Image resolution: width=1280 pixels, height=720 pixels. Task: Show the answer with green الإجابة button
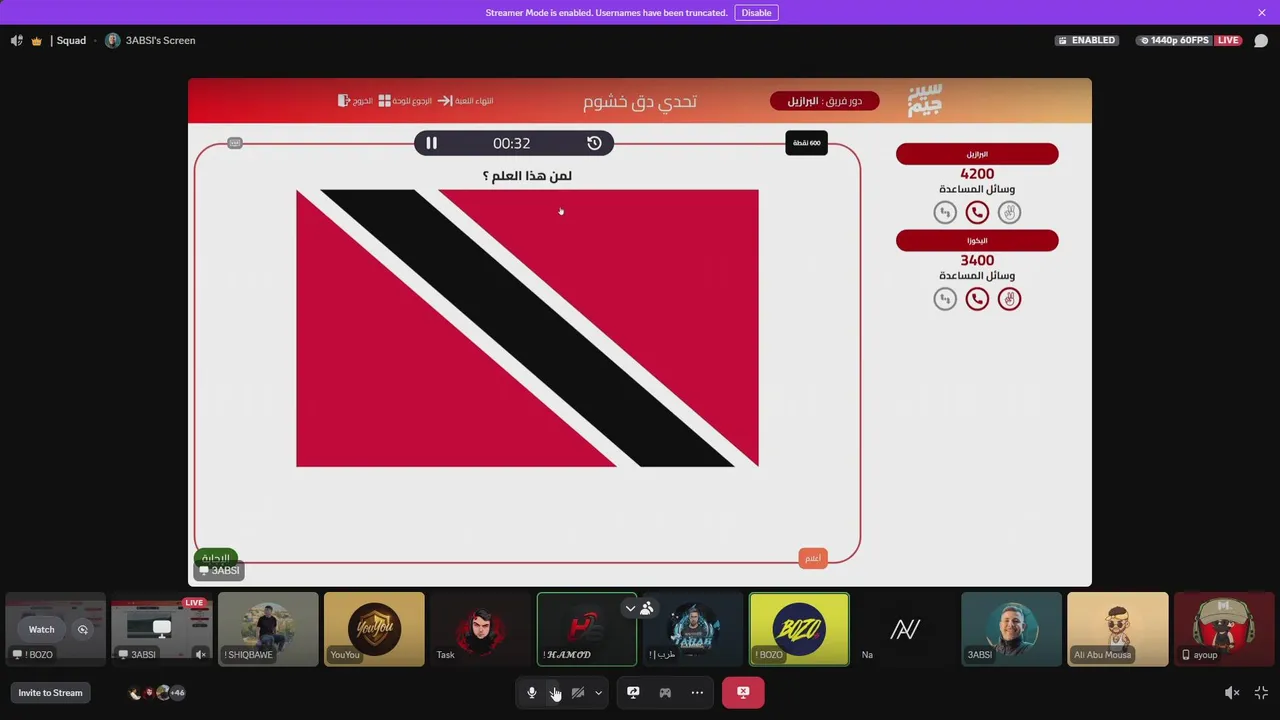(215, 557)
